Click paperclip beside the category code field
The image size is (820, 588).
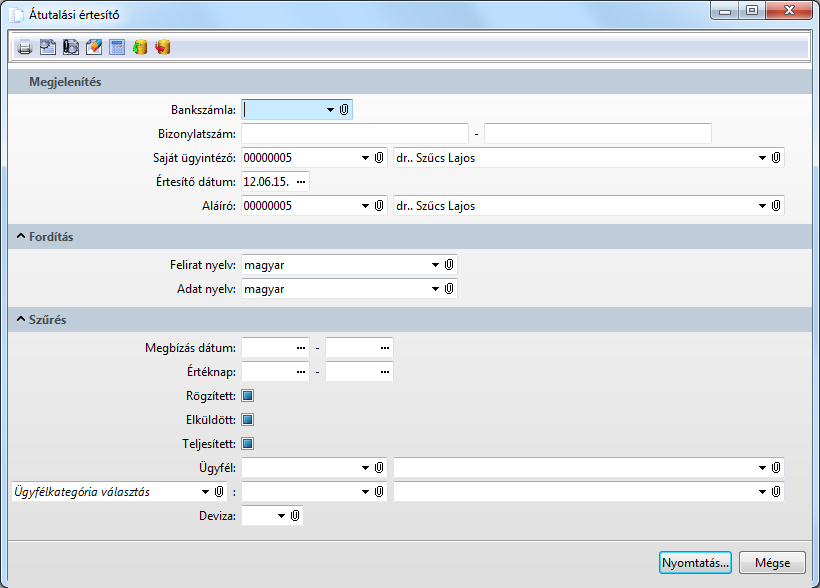click(x=379, y=492)
